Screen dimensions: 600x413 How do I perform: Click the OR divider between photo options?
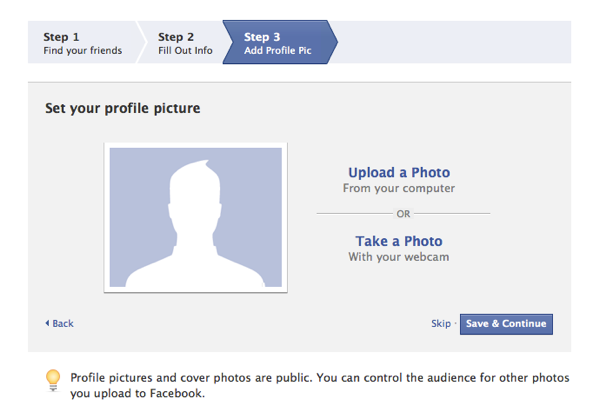[x=403, y=213]
